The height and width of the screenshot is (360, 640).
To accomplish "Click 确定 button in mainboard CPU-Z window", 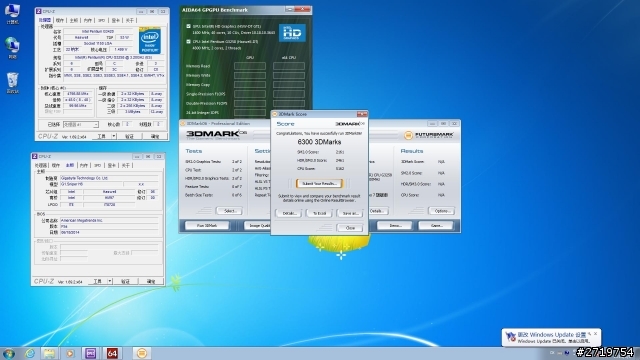I will pos(151,281).
